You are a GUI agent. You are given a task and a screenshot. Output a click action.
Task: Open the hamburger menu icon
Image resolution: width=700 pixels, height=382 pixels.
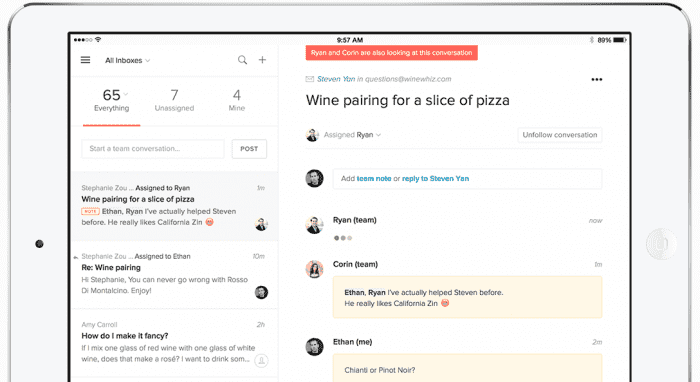[x=85, y=60]
